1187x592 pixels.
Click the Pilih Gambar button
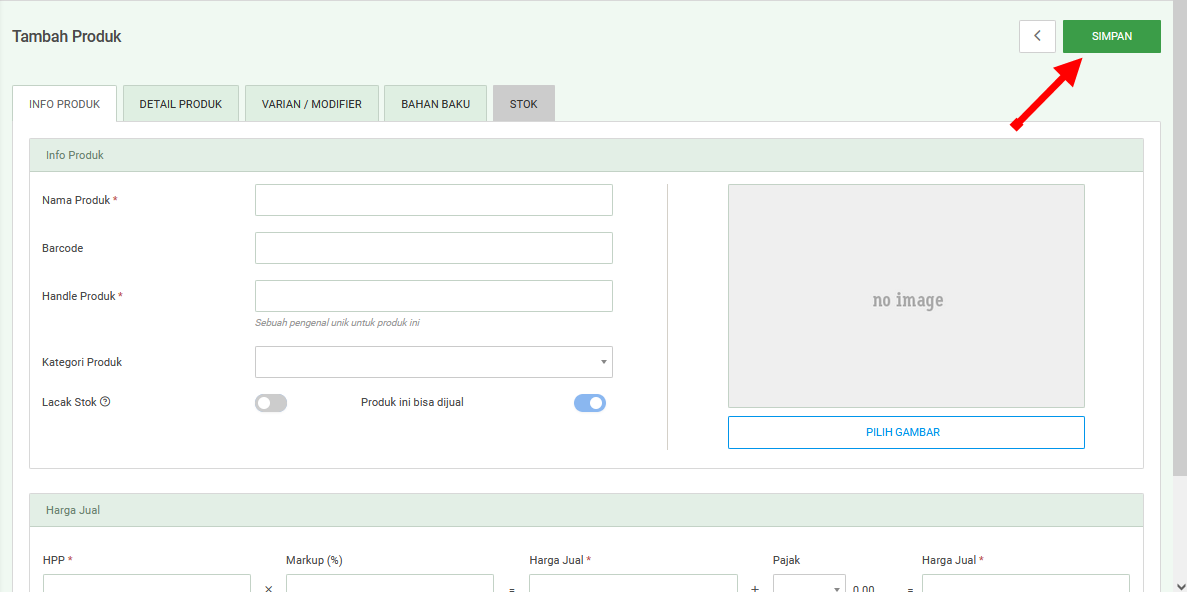click(906, 432)
